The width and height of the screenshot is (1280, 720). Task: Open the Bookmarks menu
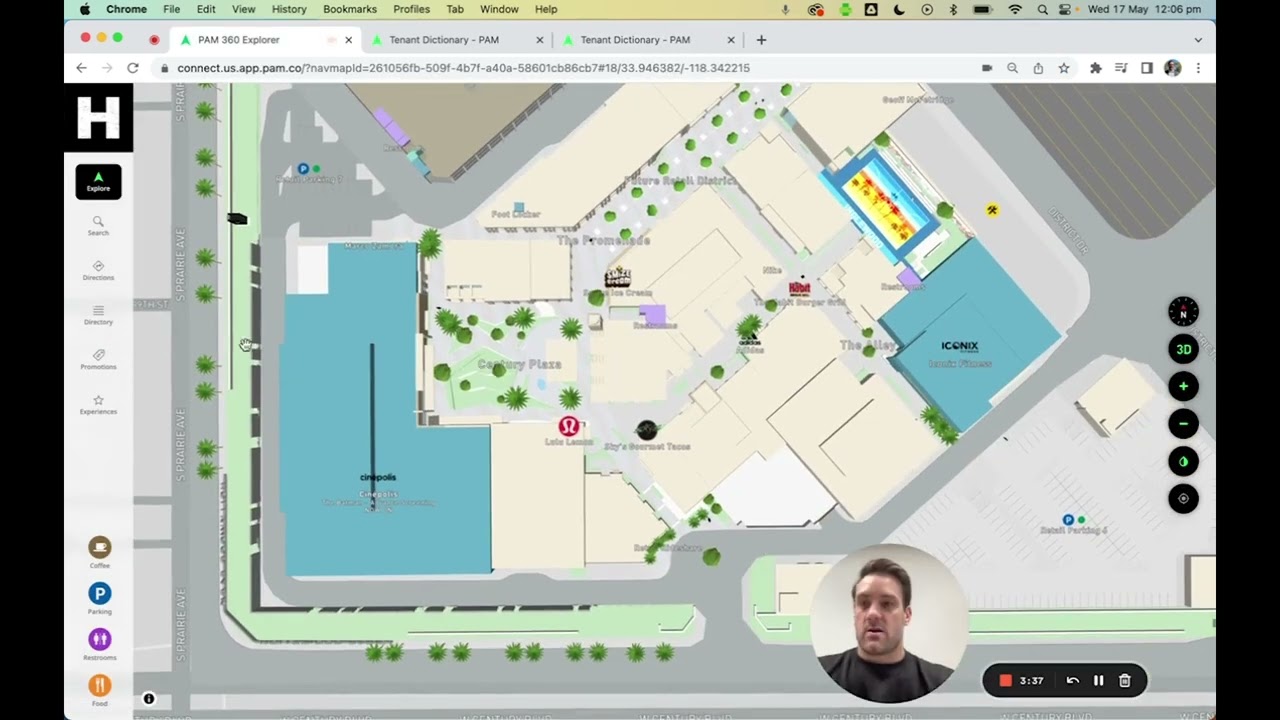[x=350, y=9]
